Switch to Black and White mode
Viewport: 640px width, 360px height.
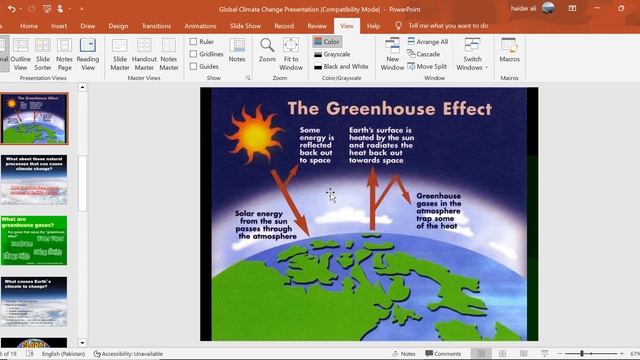point(341,66)
